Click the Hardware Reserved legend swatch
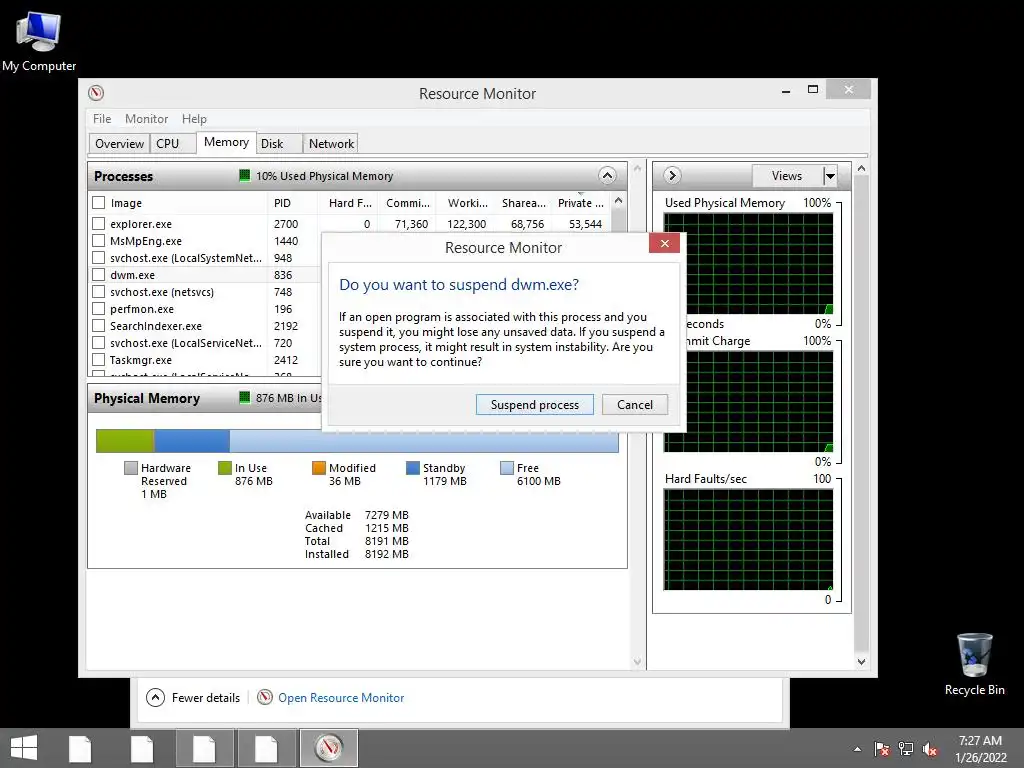 point(131,468)
